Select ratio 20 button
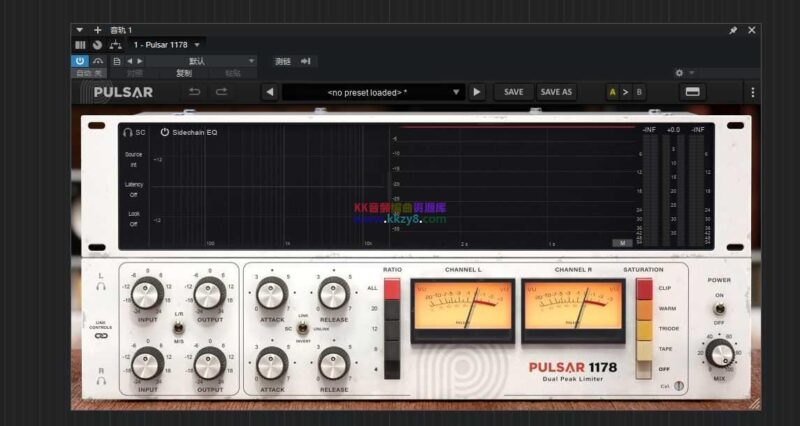This screenshot has width=800, height=426. 392,310
